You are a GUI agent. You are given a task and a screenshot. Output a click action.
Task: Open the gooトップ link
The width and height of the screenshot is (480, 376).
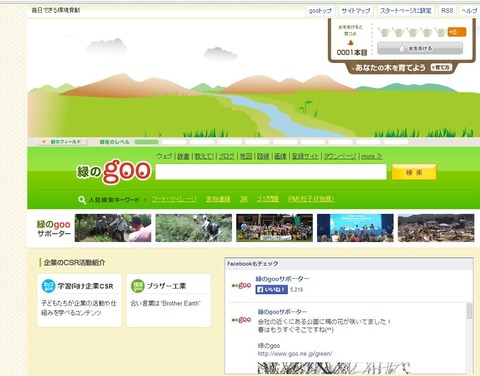pyautogui.click(x=320, y=11)
